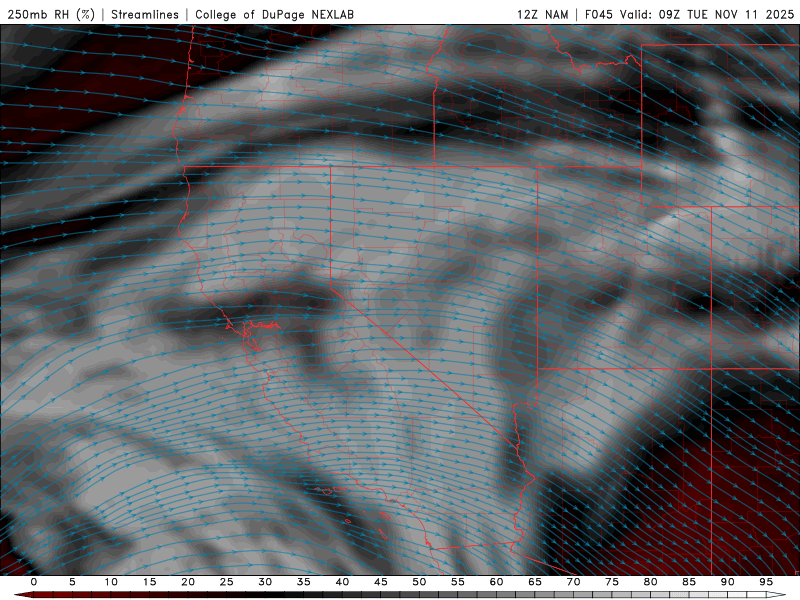Click the "35" colorbar tick label
Screen dimensions: 800x600
tap(304, 582)
